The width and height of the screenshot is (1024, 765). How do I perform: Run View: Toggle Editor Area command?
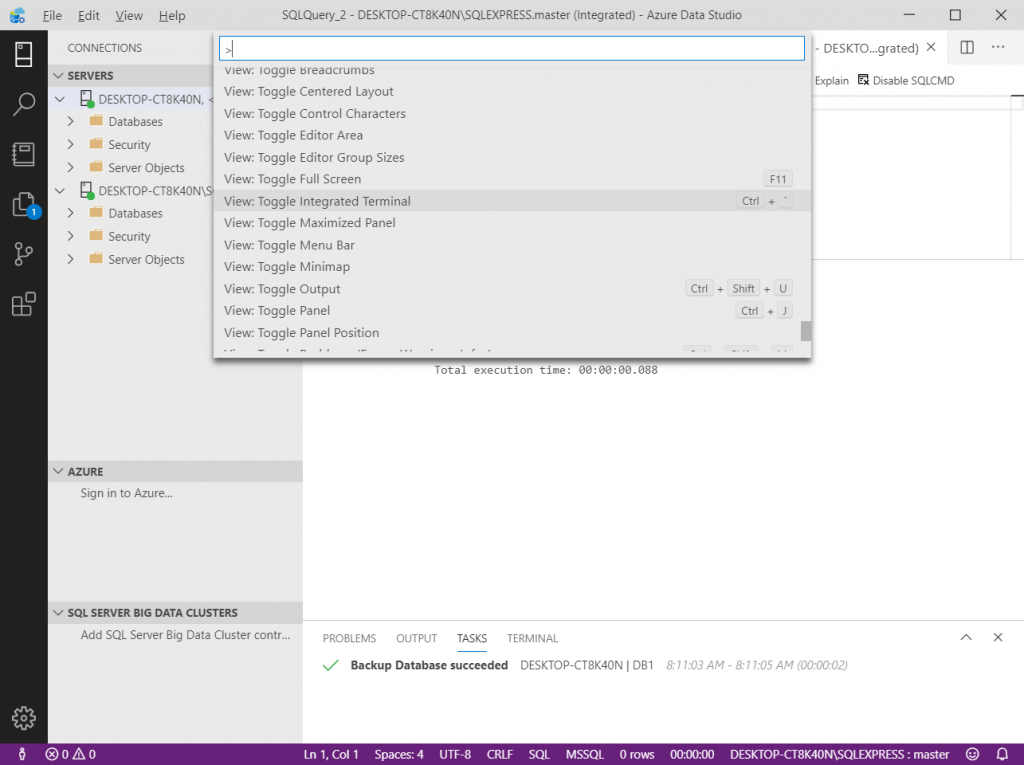(x=512, y=135)
